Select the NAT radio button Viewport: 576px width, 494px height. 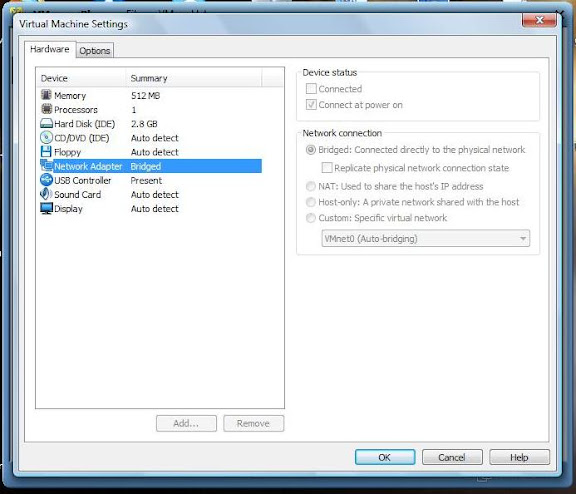[311, 186]
